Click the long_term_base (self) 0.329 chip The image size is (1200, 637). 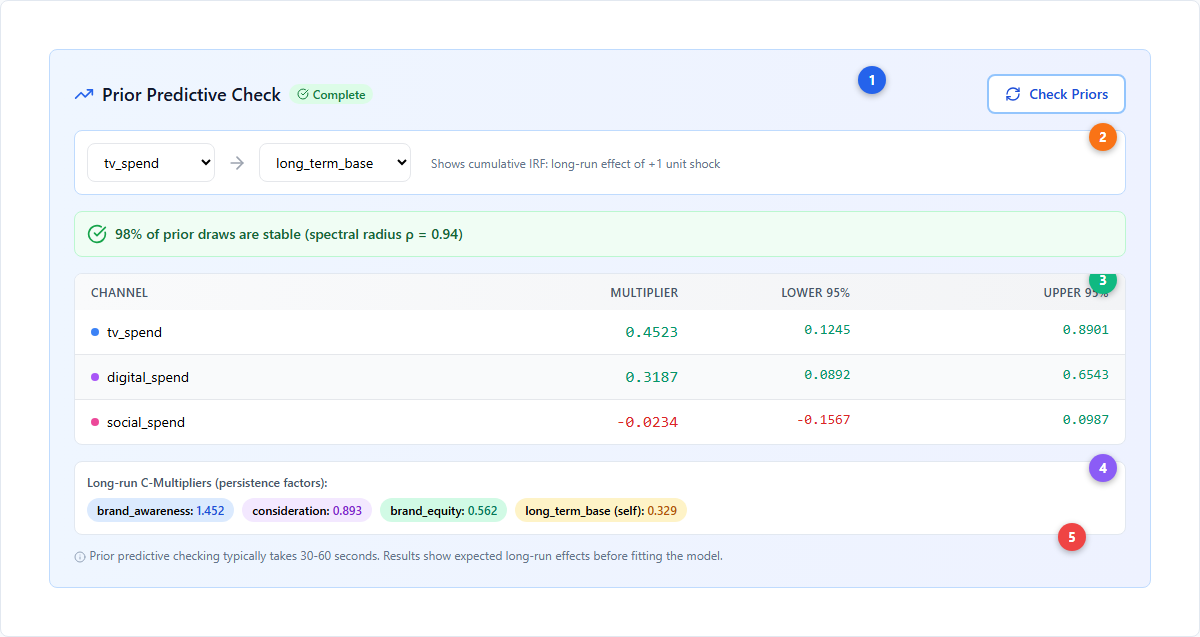[x=601, y=511]
